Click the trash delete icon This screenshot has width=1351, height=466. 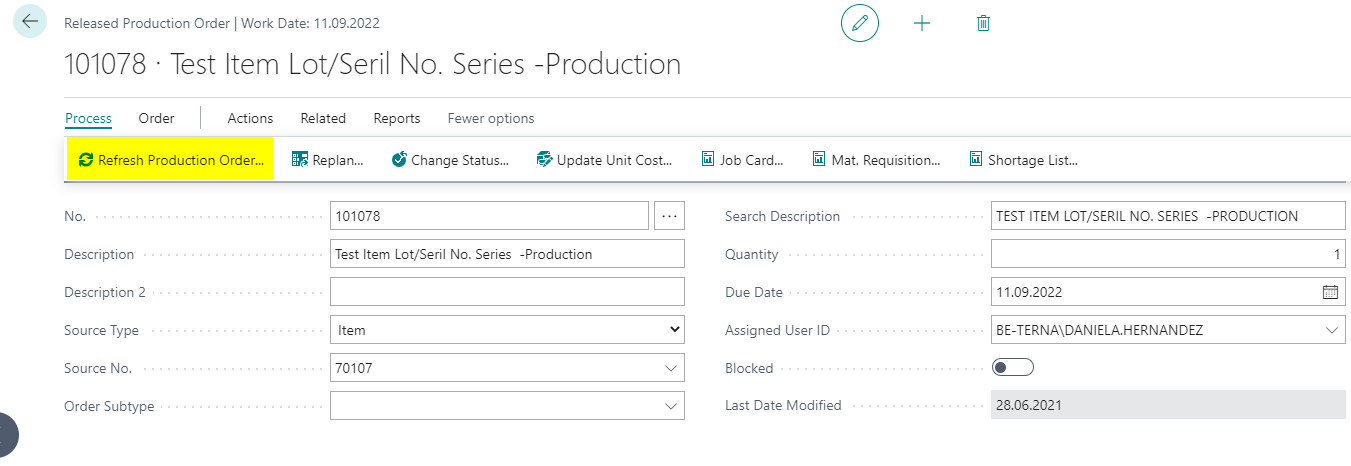pyautogui.click(x=983, y=23)
